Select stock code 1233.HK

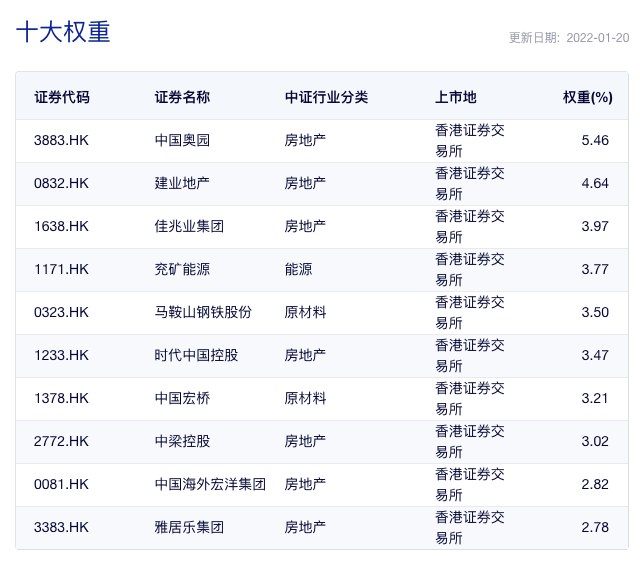click(61, 355)
